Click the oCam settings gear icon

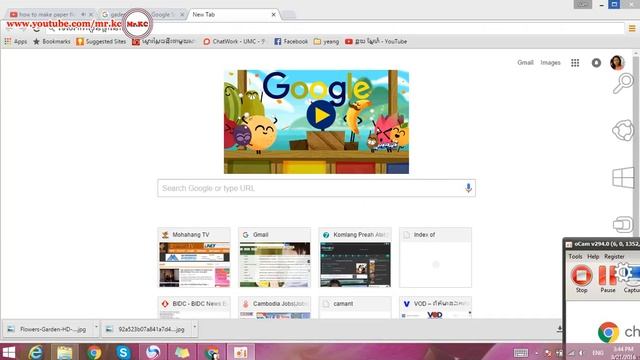(624, 272)
